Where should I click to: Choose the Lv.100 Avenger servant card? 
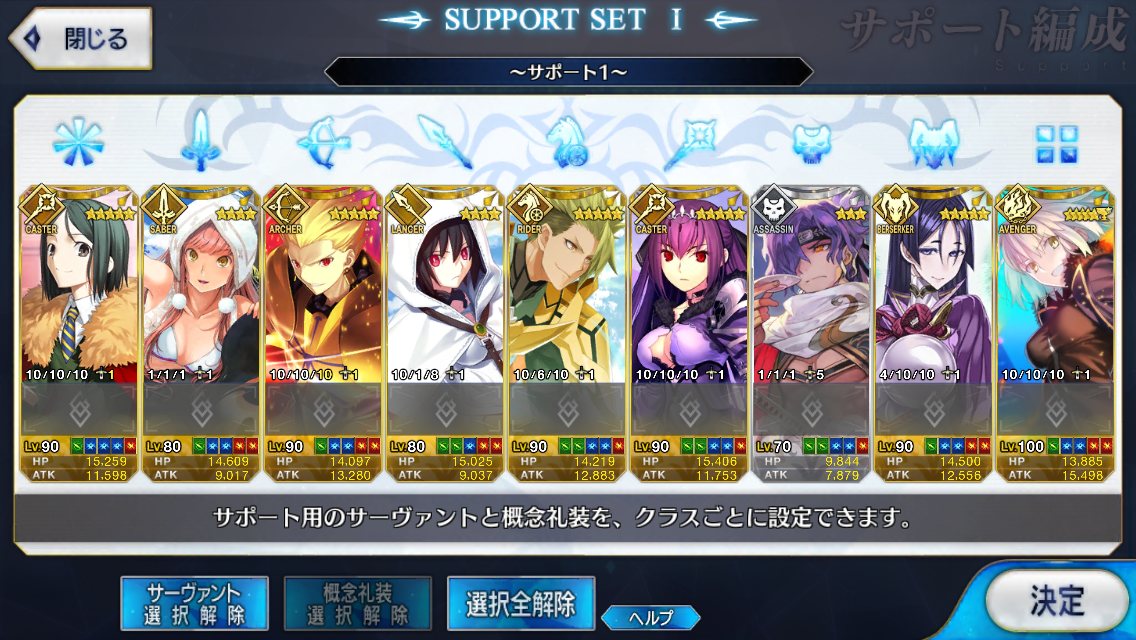1056,333
